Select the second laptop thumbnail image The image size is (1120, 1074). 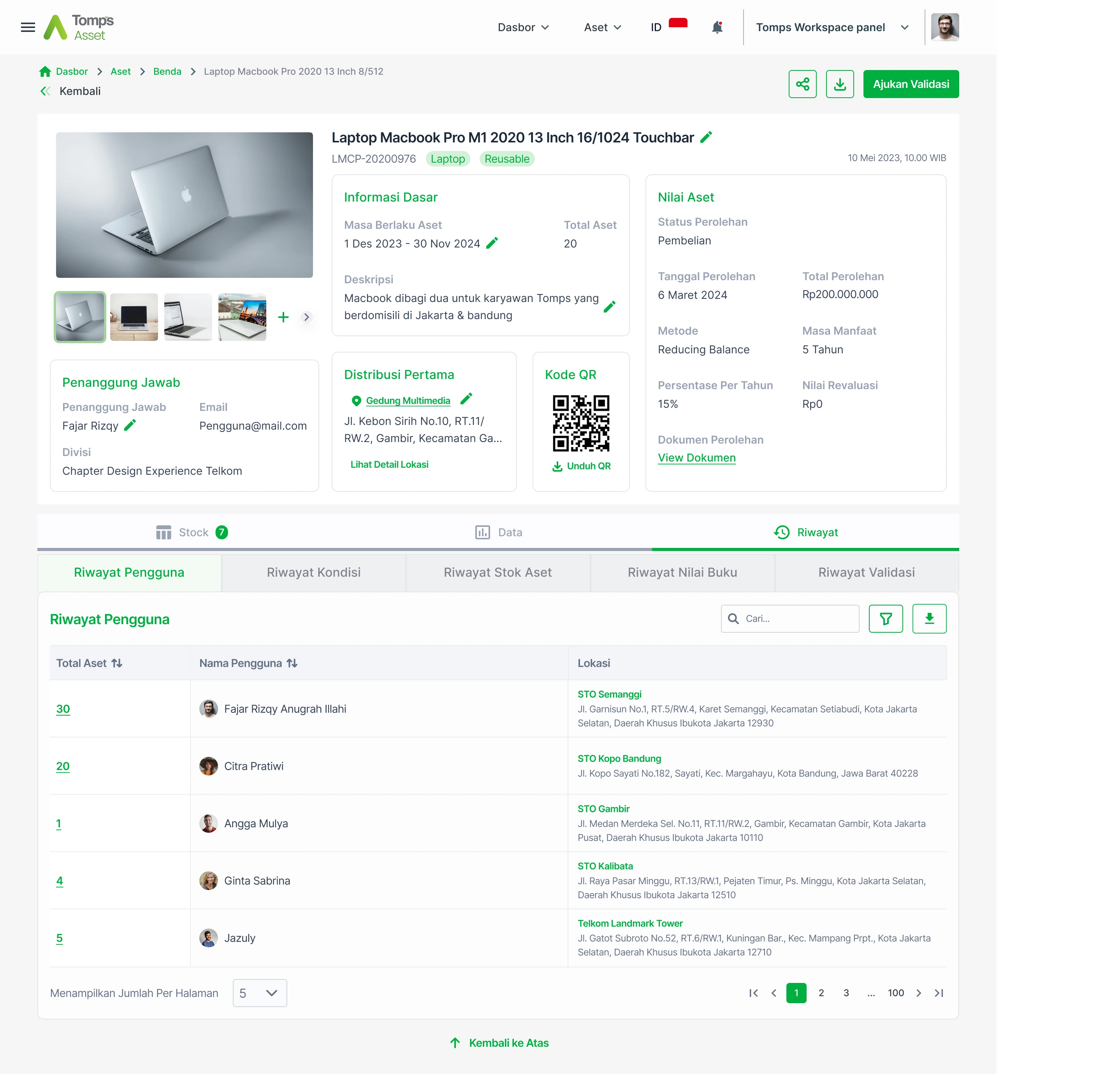pos(133,317)
